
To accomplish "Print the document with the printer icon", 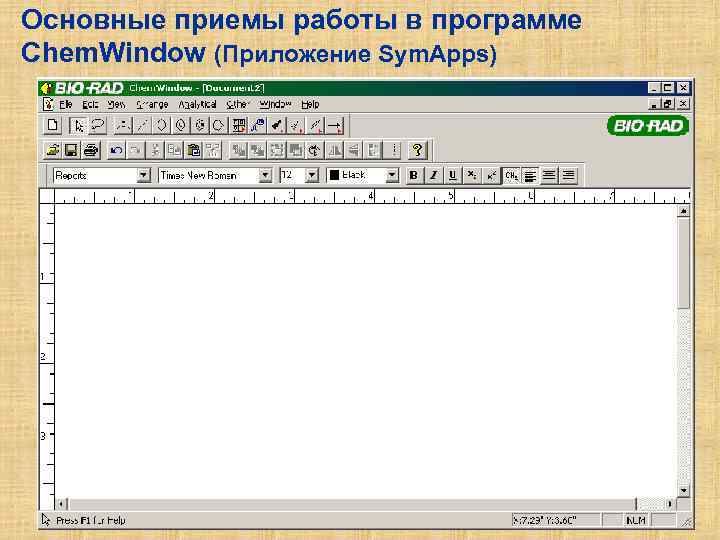I will pyautogui.click(x=91, y=150).
